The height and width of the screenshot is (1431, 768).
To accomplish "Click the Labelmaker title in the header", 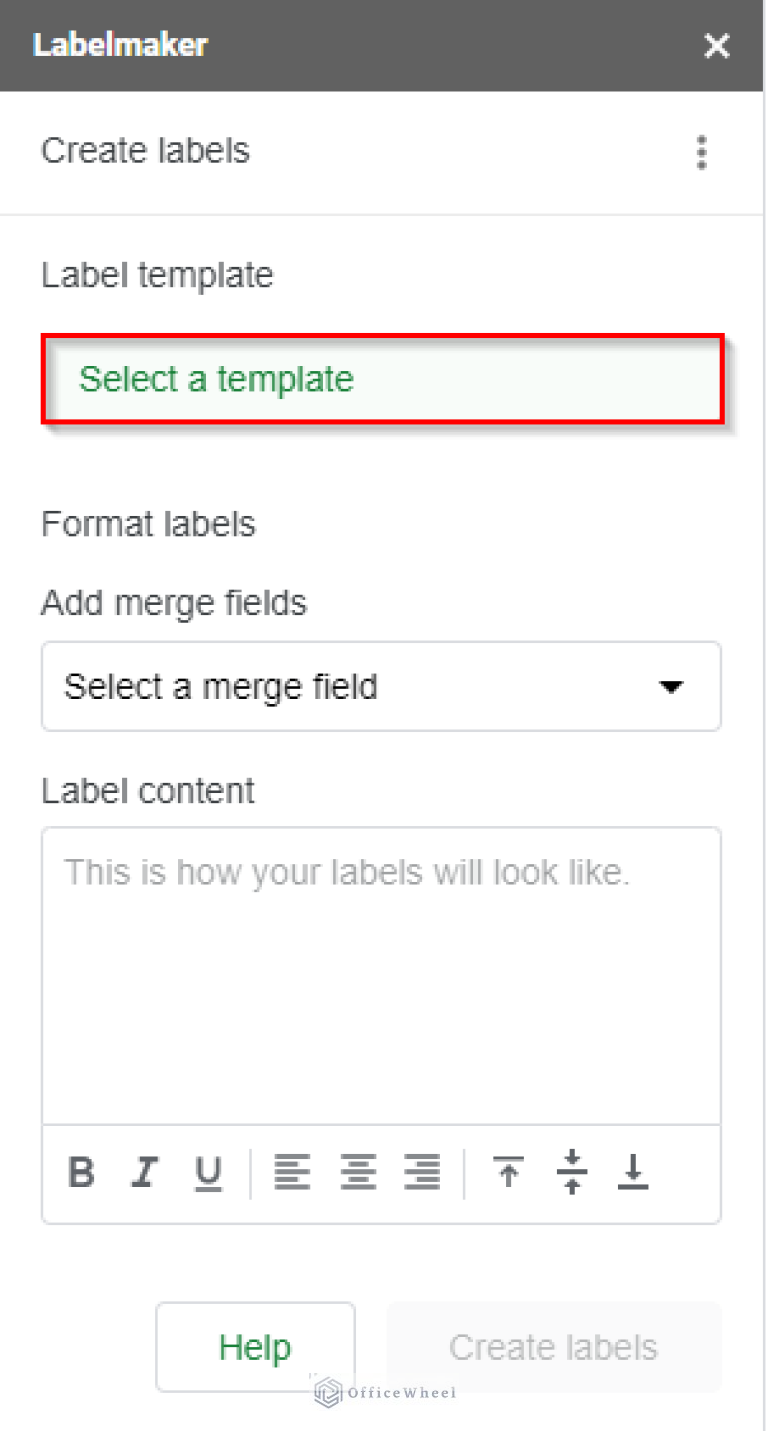I will pyautogui.click(x=120, y=45).
